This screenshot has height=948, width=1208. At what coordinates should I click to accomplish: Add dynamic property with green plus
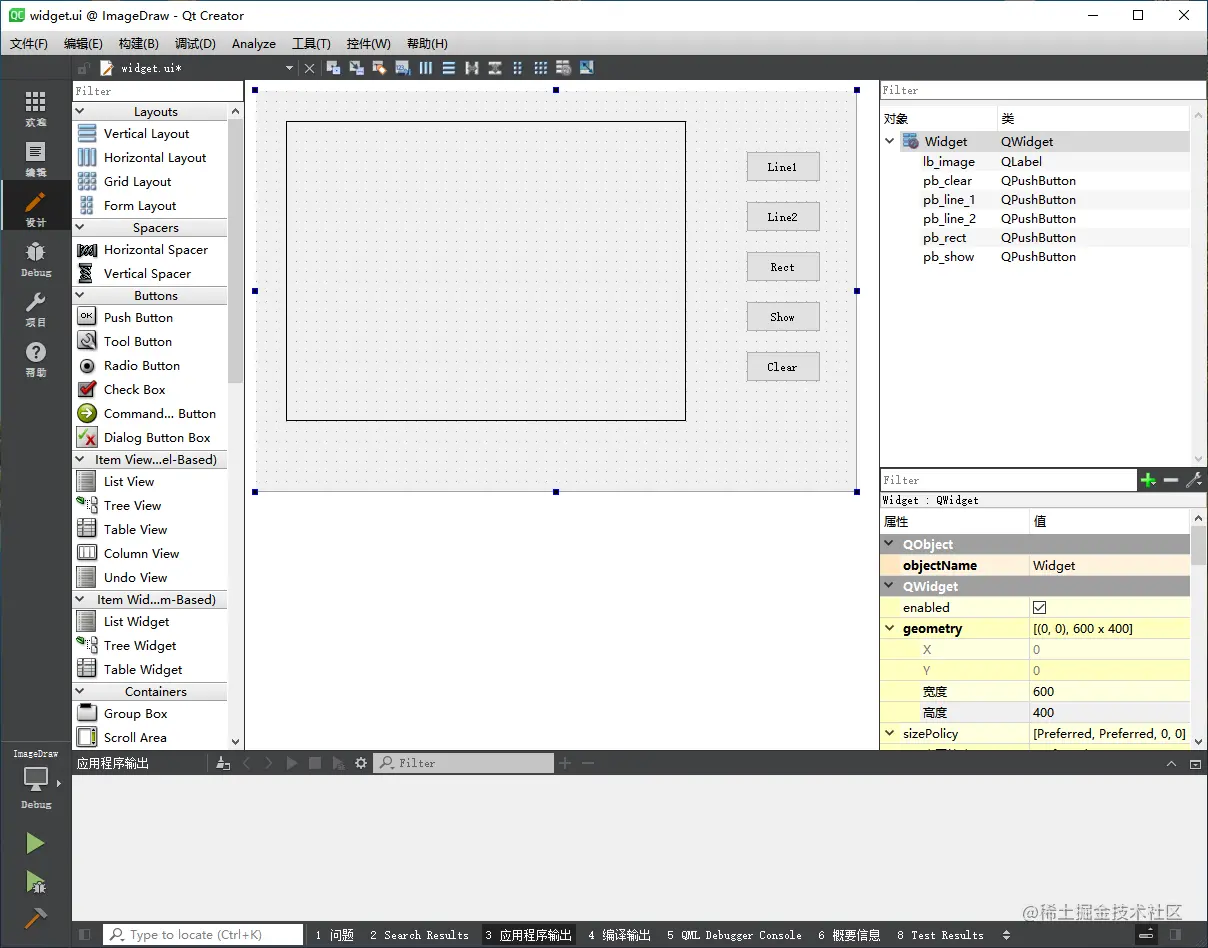[1148, 480]
